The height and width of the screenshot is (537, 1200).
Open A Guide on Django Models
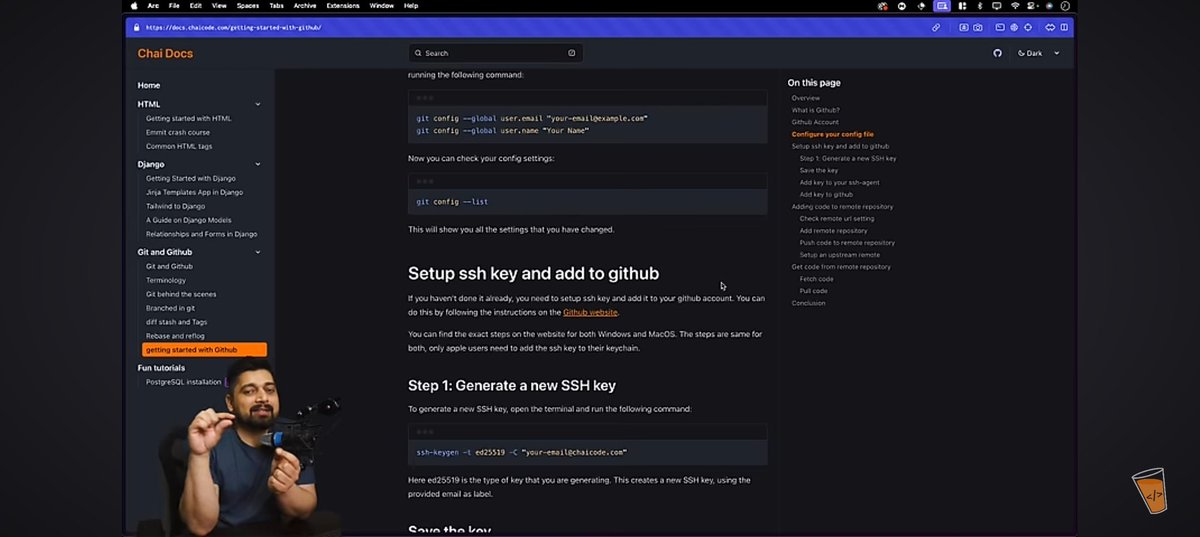coord(188,220)
